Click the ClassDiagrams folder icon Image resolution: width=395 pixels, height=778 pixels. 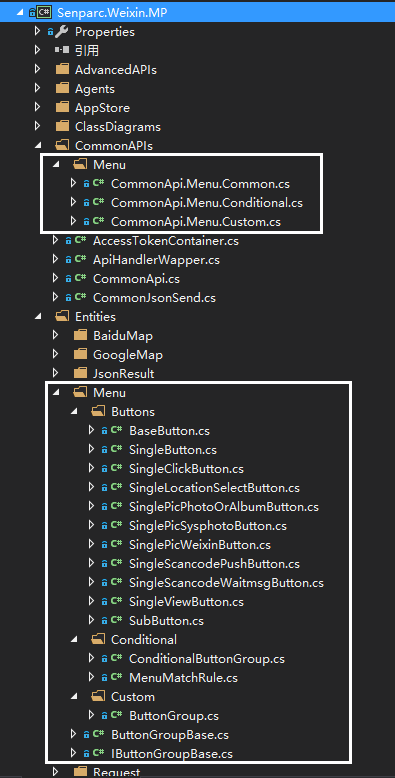click(x=62, y=127)
